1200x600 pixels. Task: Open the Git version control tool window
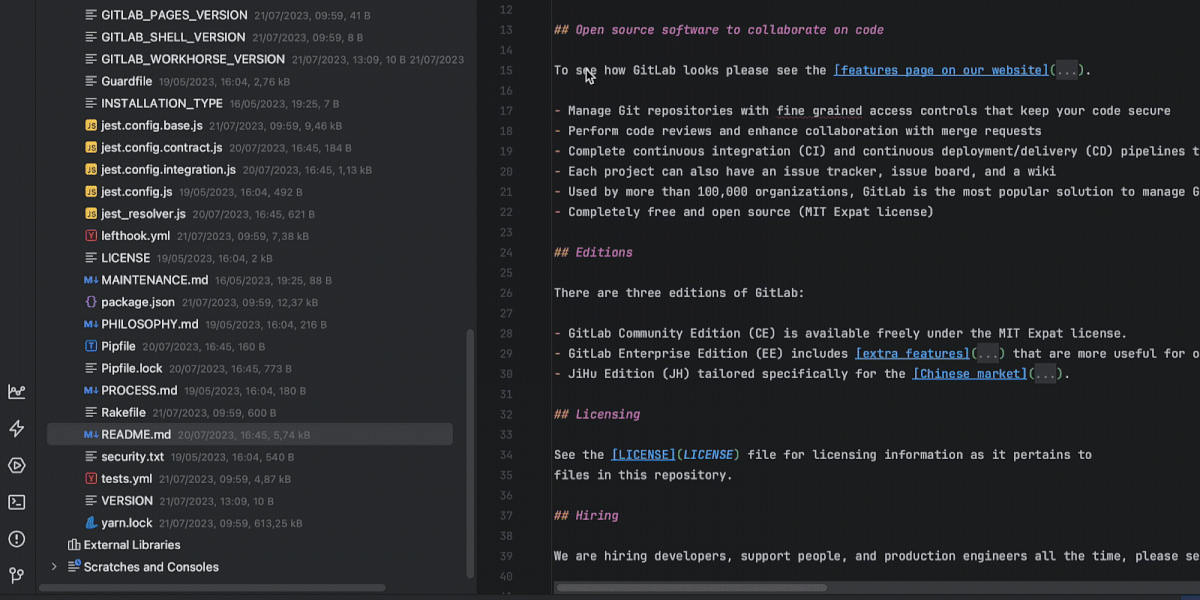coord(16,575)
